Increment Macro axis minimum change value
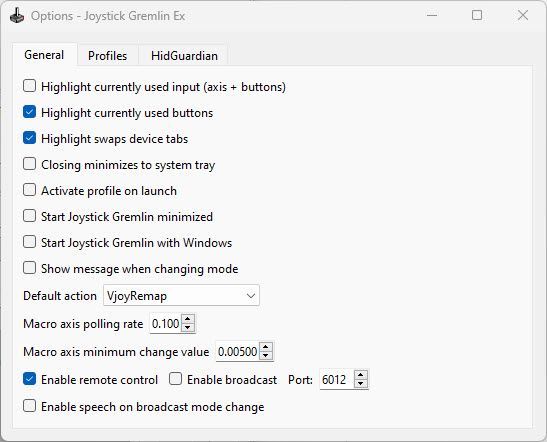Screen dimensions: 547x442 coord(266,347)
